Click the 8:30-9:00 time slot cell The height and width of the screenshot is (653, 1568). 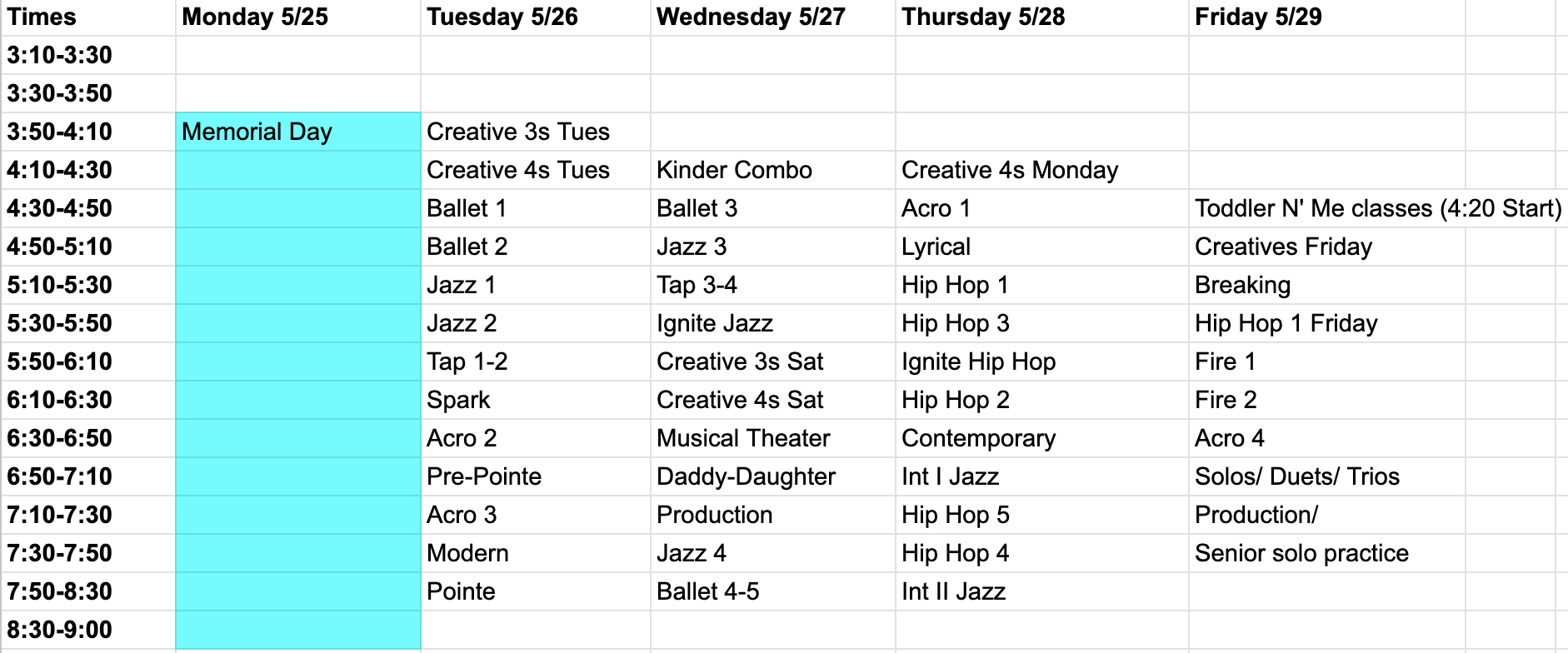(87, 630)
